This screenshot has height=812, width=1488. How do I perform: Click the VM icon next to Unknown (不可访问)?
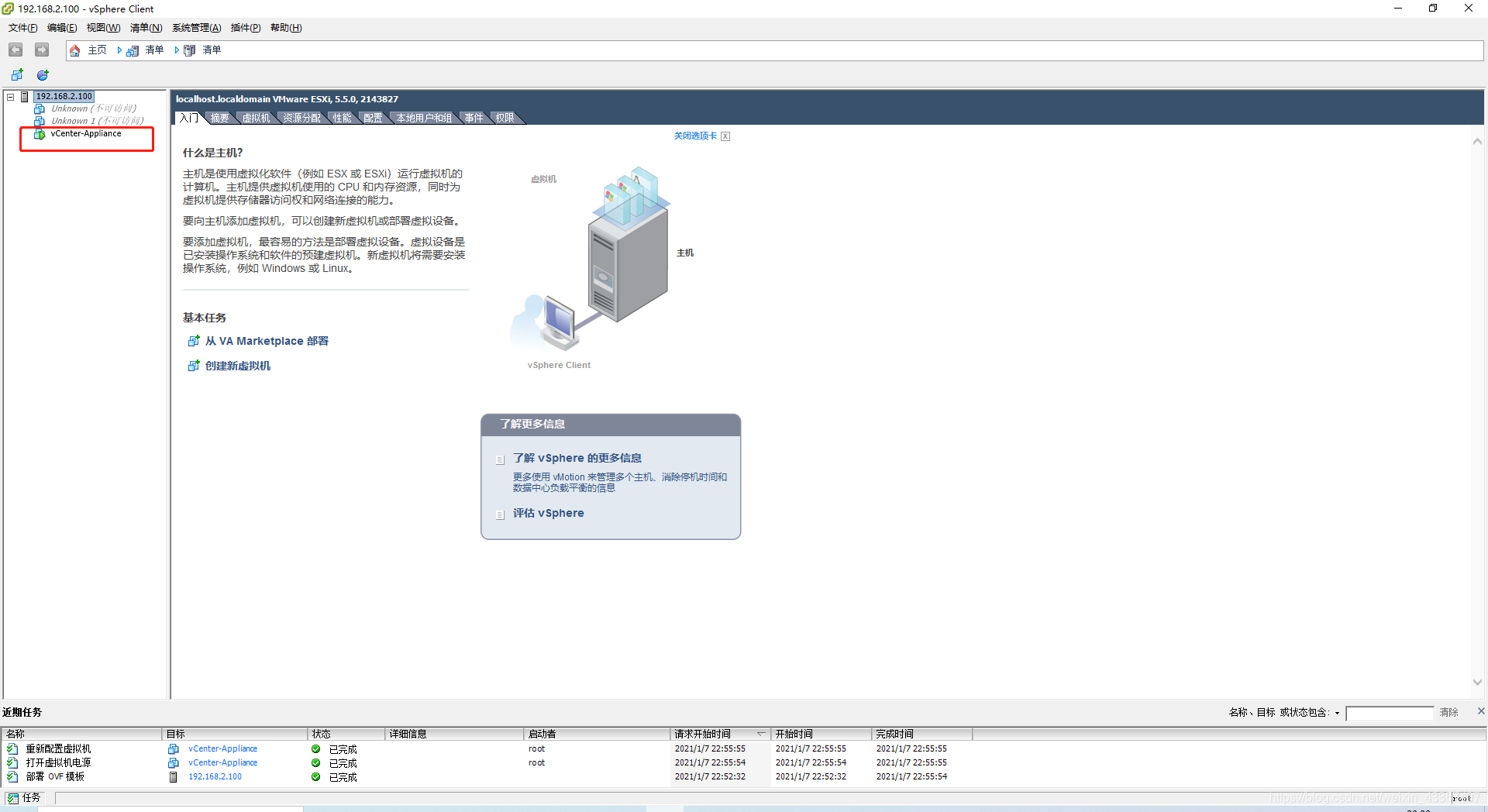click(40, 108)
